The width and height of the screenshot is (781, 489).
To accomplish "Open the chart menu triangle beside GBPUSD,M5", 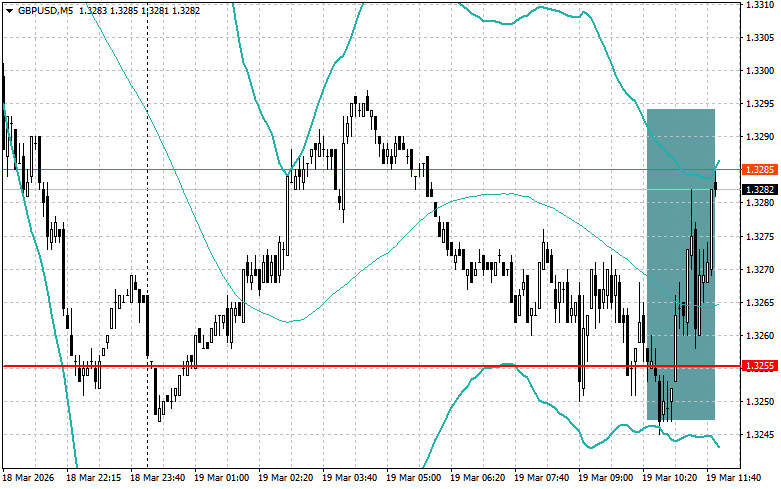I will [9, 10].
